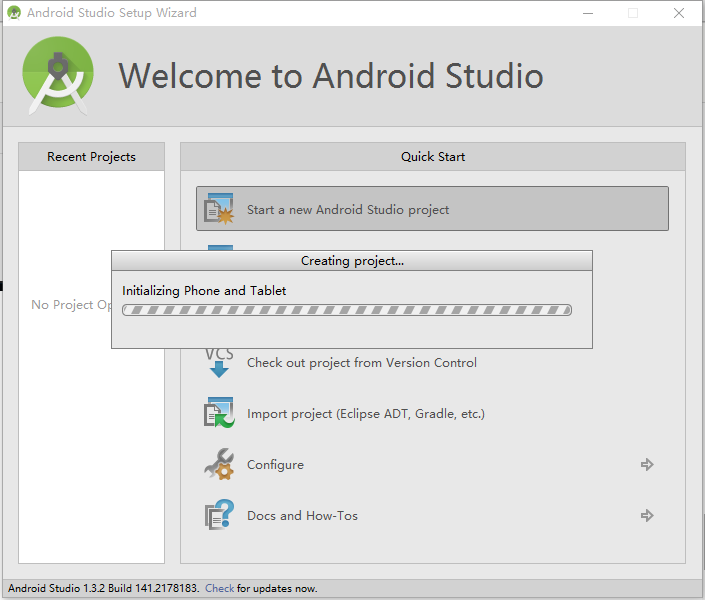The image size is (705, 600).
Task: Click 'Welcome to Android Studio' heading
Action: (331, 76)
